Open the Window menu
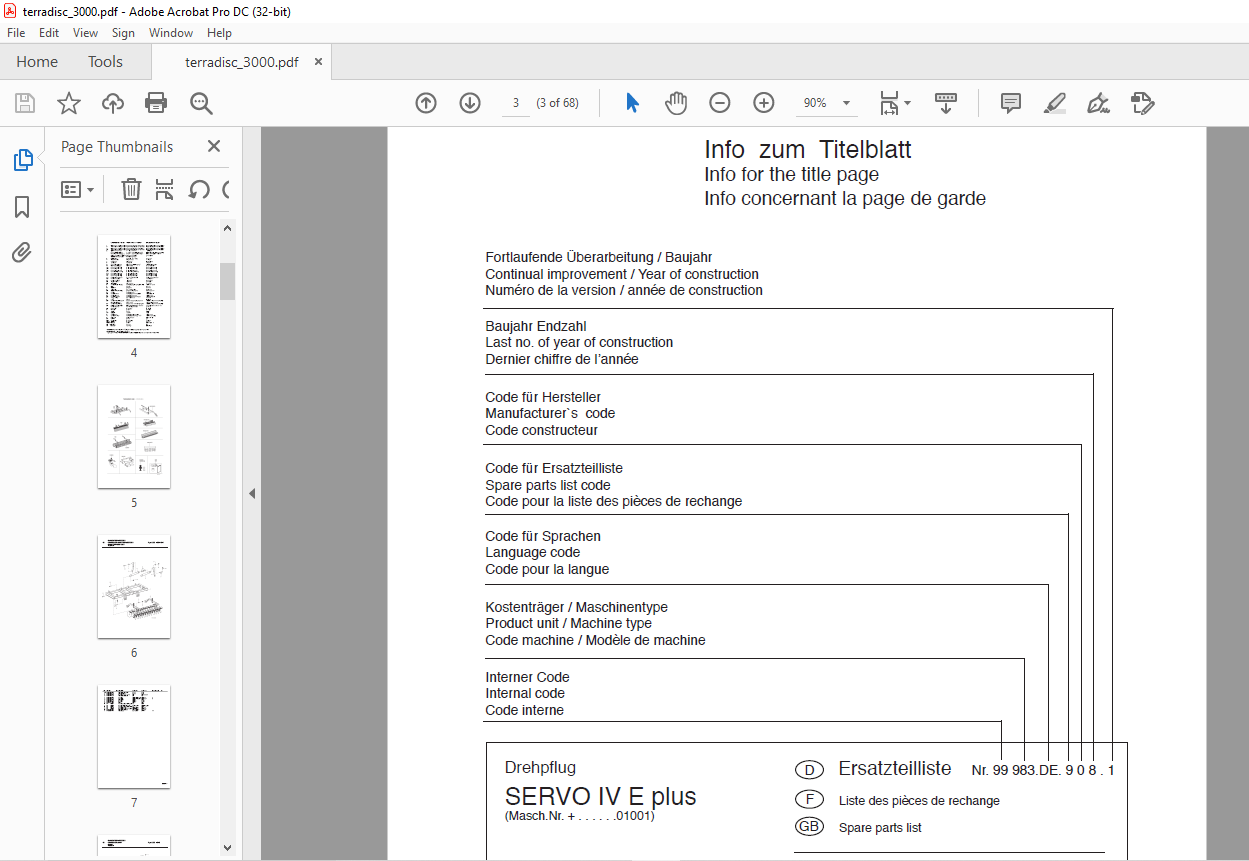Viewport: 1249px width, 861px height. [171, 33]
